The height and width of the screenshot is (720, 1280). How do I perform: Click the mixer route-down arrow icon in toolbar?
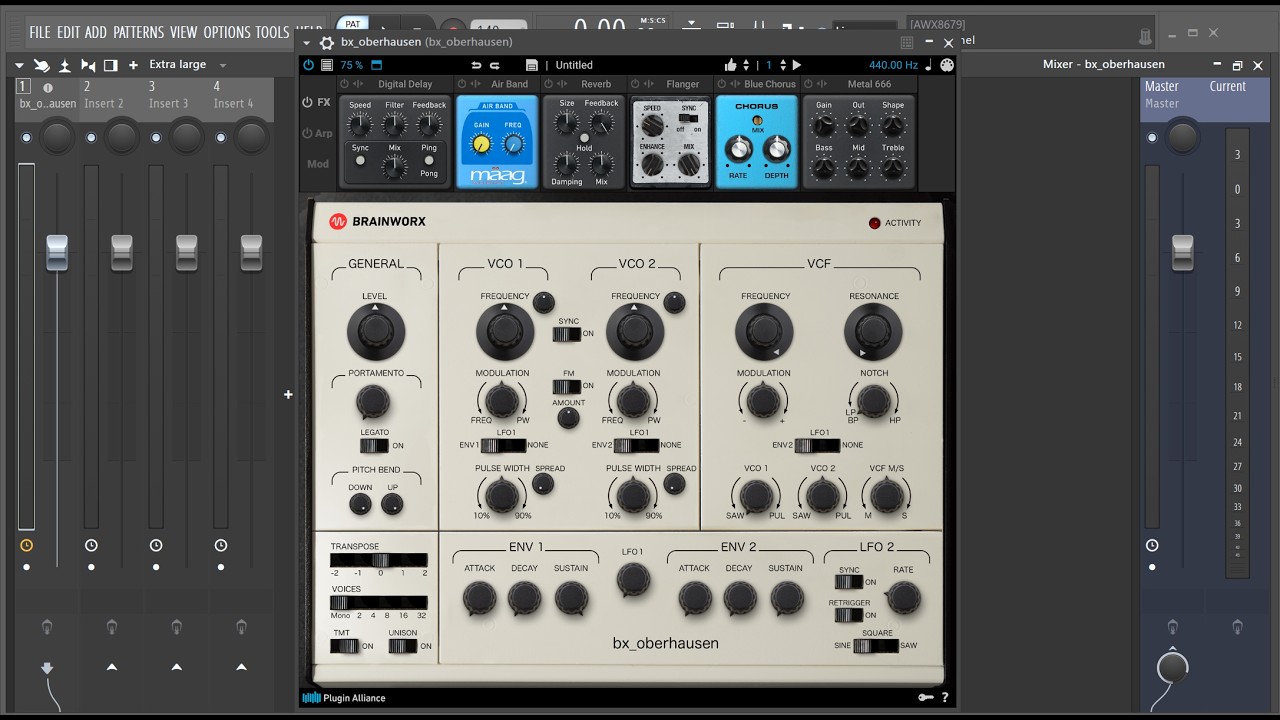pos(65,65)
